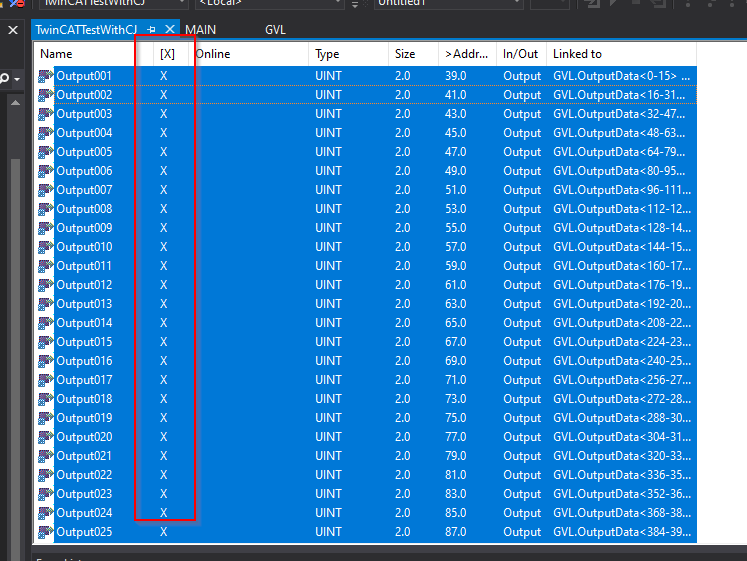Click address value 57.0
The image size is (747, 561).
coord(455,247)
